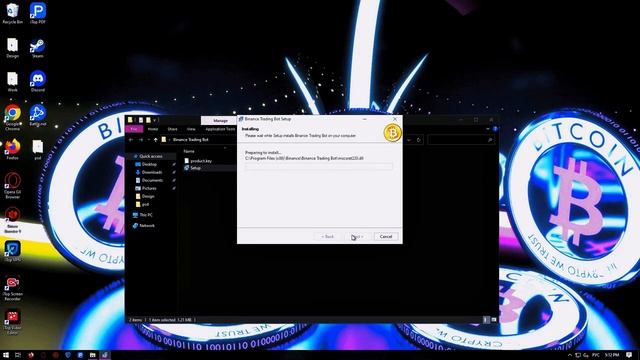640x360 pixels.
Task: Open the Home ribbon tab in File Explorer
Action: 153,129
